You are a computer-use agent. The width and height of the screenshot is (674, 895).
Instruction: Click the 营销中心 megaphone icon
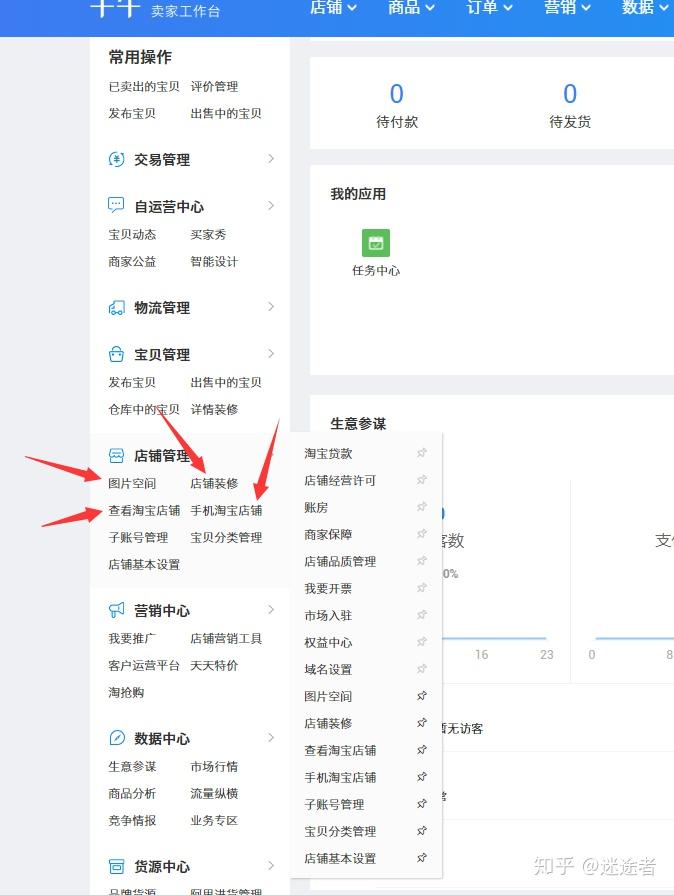[x=116, y=610]
